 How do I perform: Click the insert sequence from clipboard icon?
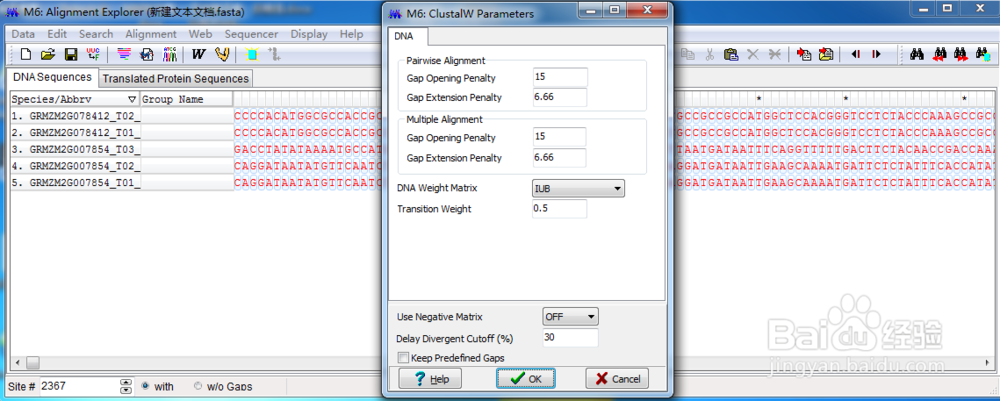805,55
